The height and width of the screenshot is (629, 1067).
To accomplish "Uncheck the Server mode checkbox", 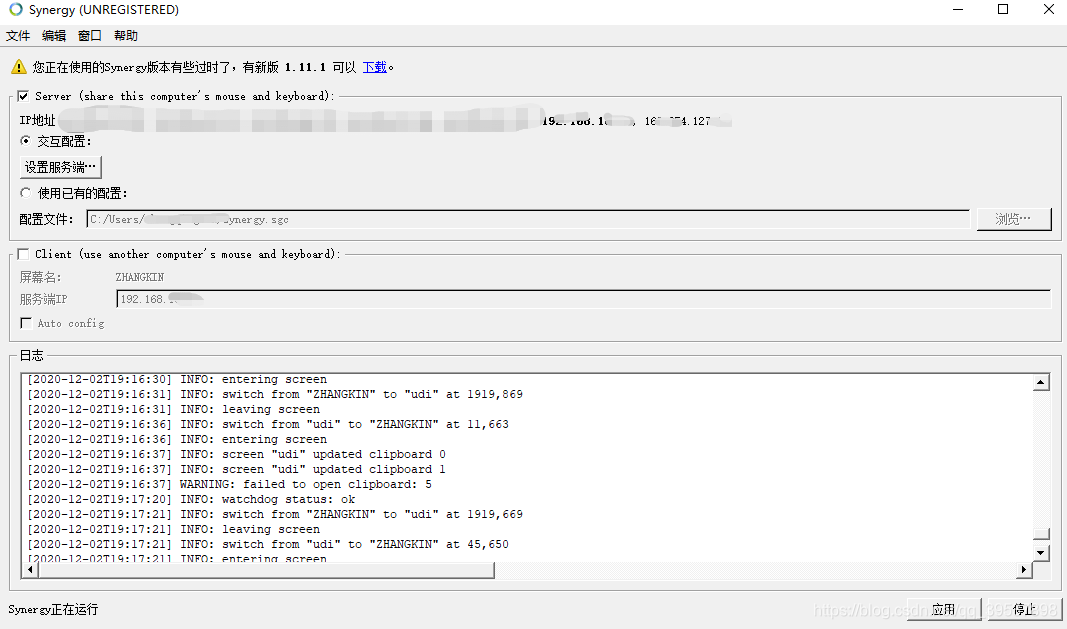I will (24, 96).
